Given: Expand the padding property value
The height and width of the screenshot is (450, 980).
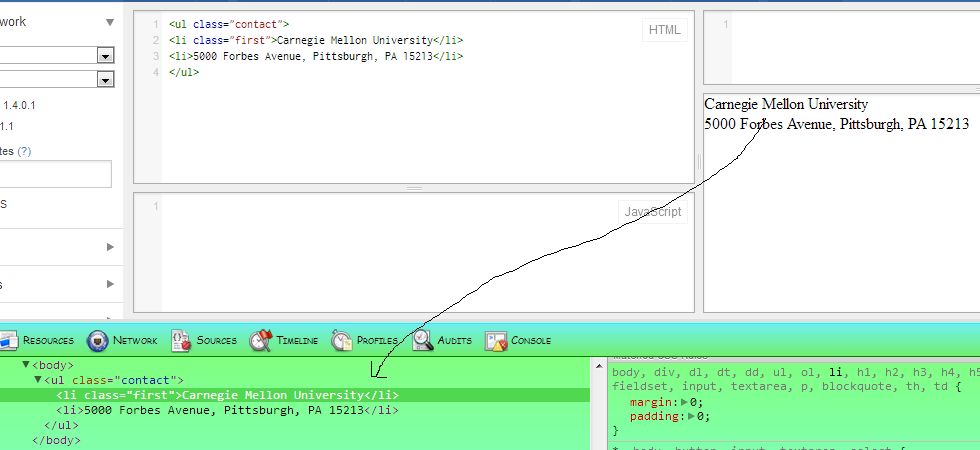Looking at the screenshot, I should 692,416.
